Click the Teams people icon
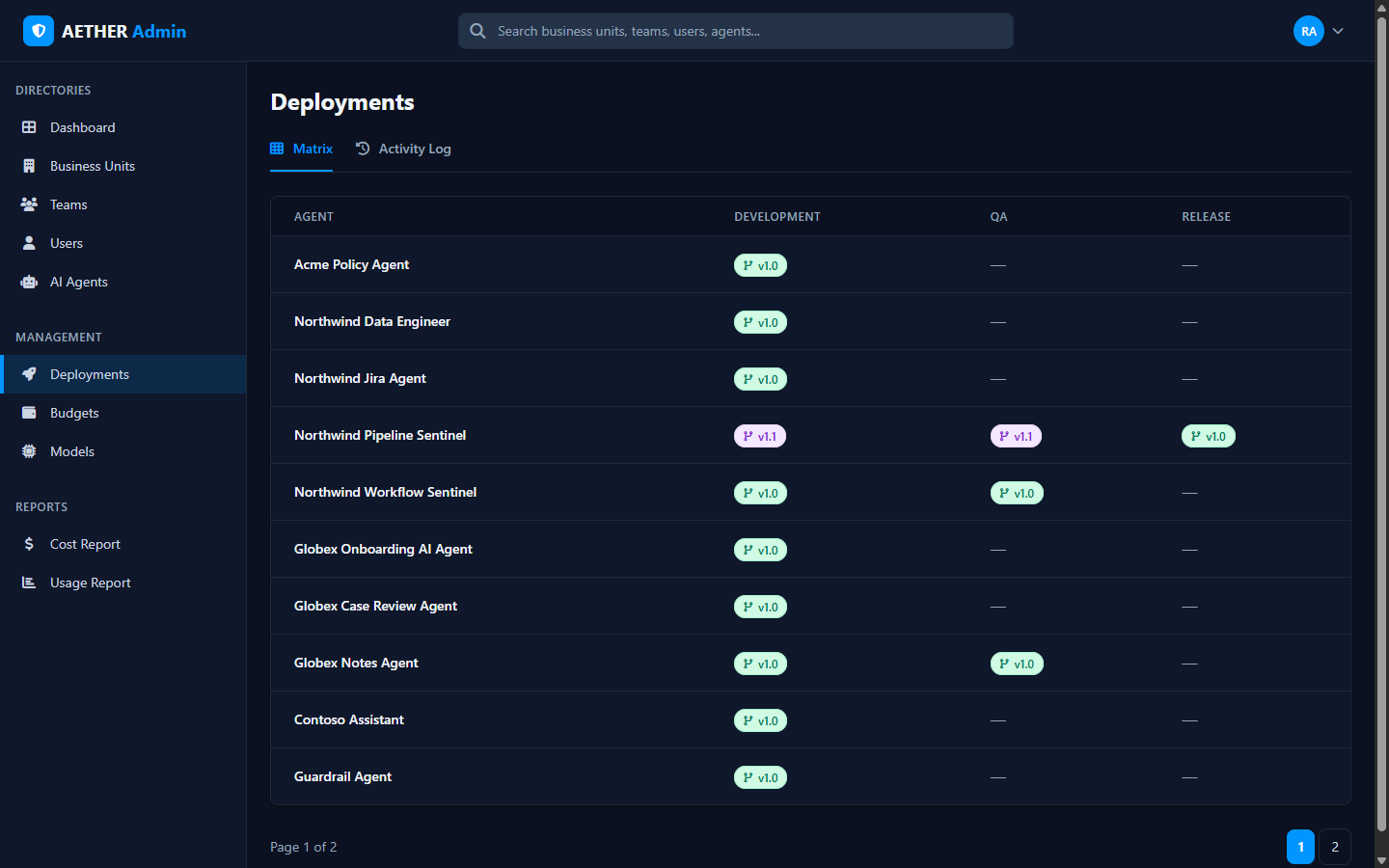The height and width of the screenshot is (868, 1389). (29, 204)
